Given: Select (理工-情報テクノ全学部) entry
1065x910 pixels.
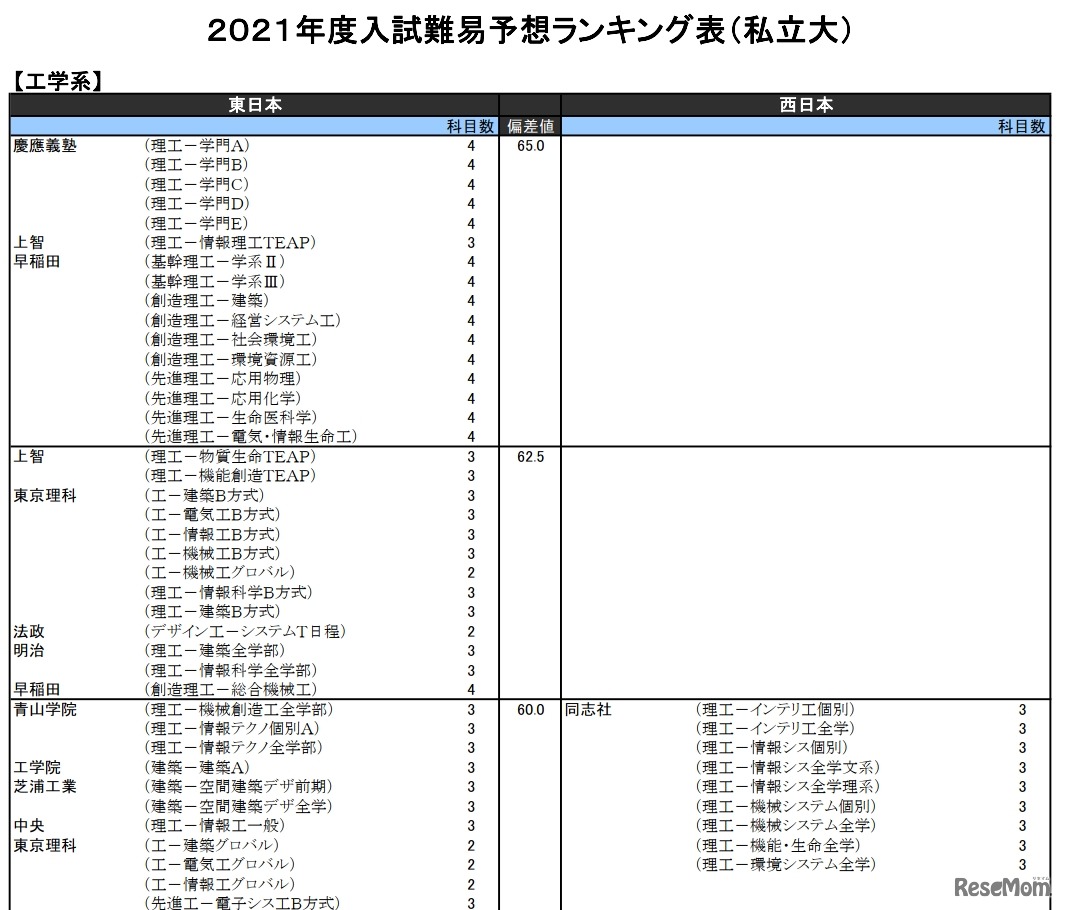Looking at the screenshot, I should click(234, 748).
